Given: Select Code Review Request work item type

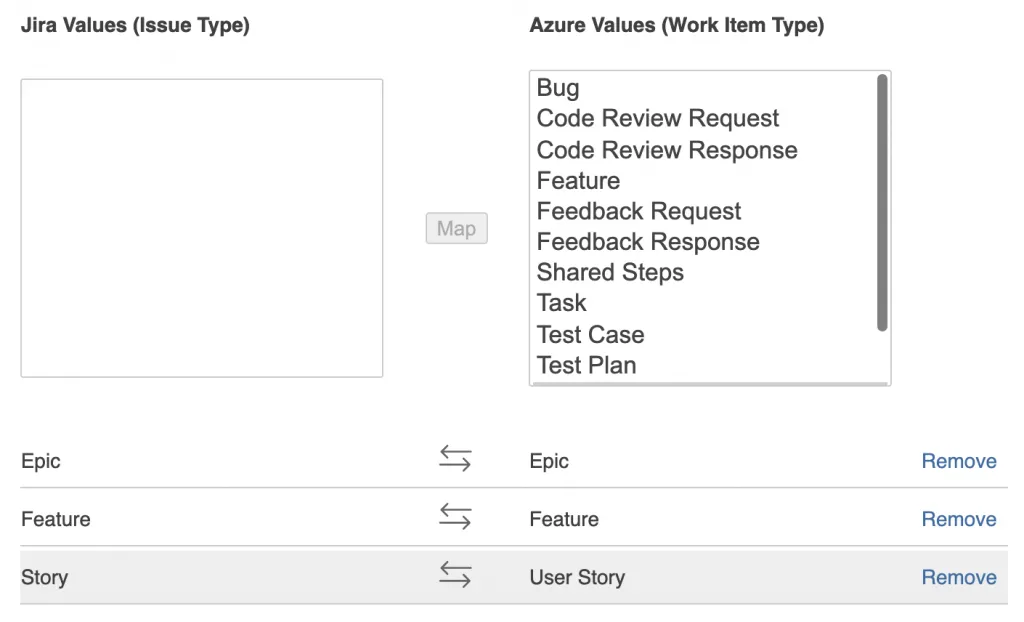Looking at the screenshot, I should [x=657, y=118].
